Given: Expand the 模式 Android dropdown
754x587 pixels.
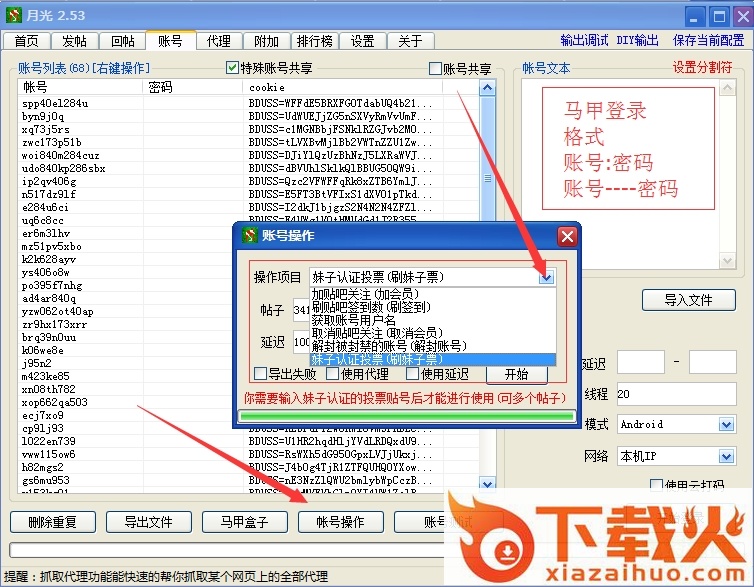Looking at the screenshot, I should [726, 425].
